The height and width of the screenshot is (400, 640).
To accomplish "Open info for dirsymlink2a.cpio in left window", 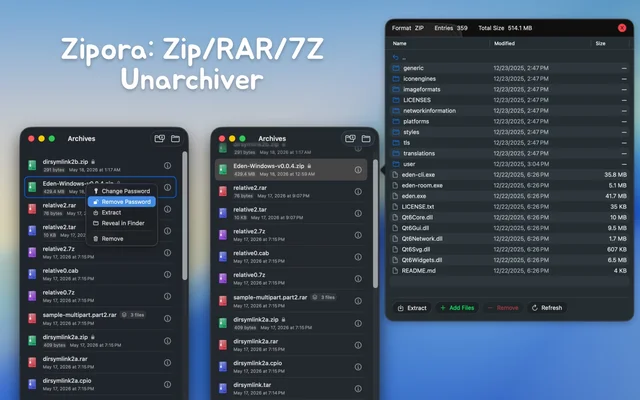I will pyautogui.click(x=167, y=384).
